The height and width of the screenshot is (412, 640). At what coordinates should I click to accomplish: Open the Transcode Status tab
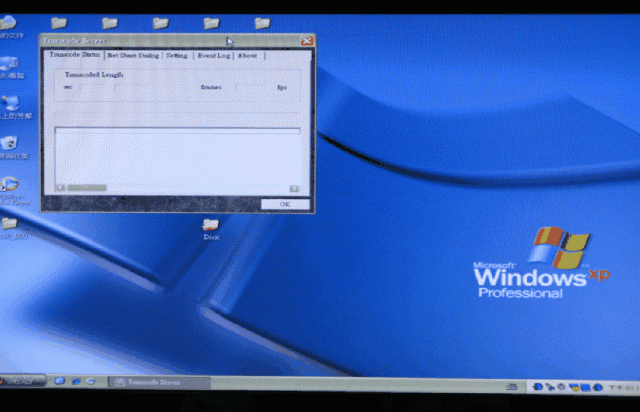74,55
